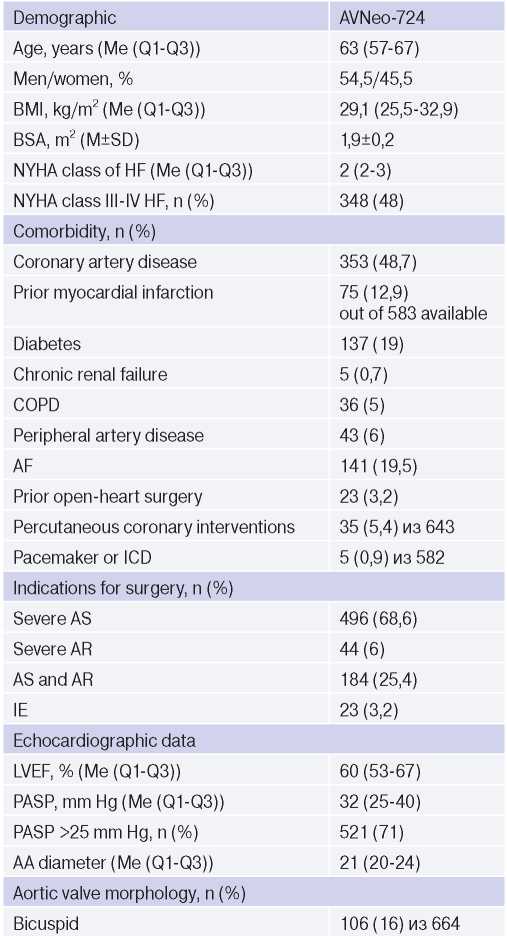Select the LVEF value 60 (53-67)
The image size is (507, 936).
(x=379, y=772)
